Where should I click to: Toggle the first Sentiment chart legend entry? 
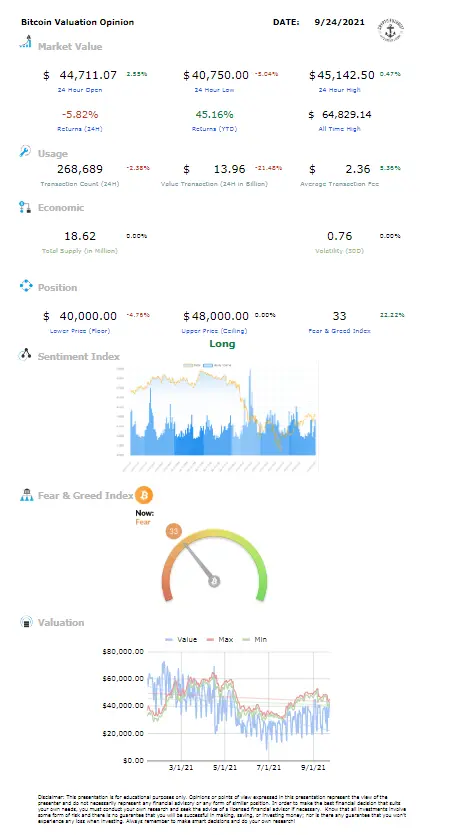(x=192, y=365)
